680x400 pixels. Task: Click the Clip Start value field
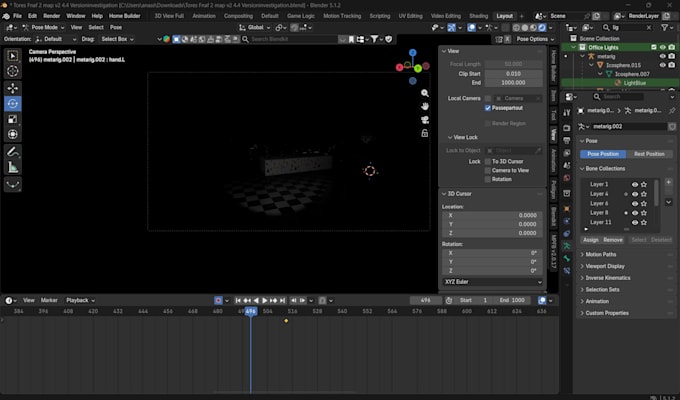513,74
